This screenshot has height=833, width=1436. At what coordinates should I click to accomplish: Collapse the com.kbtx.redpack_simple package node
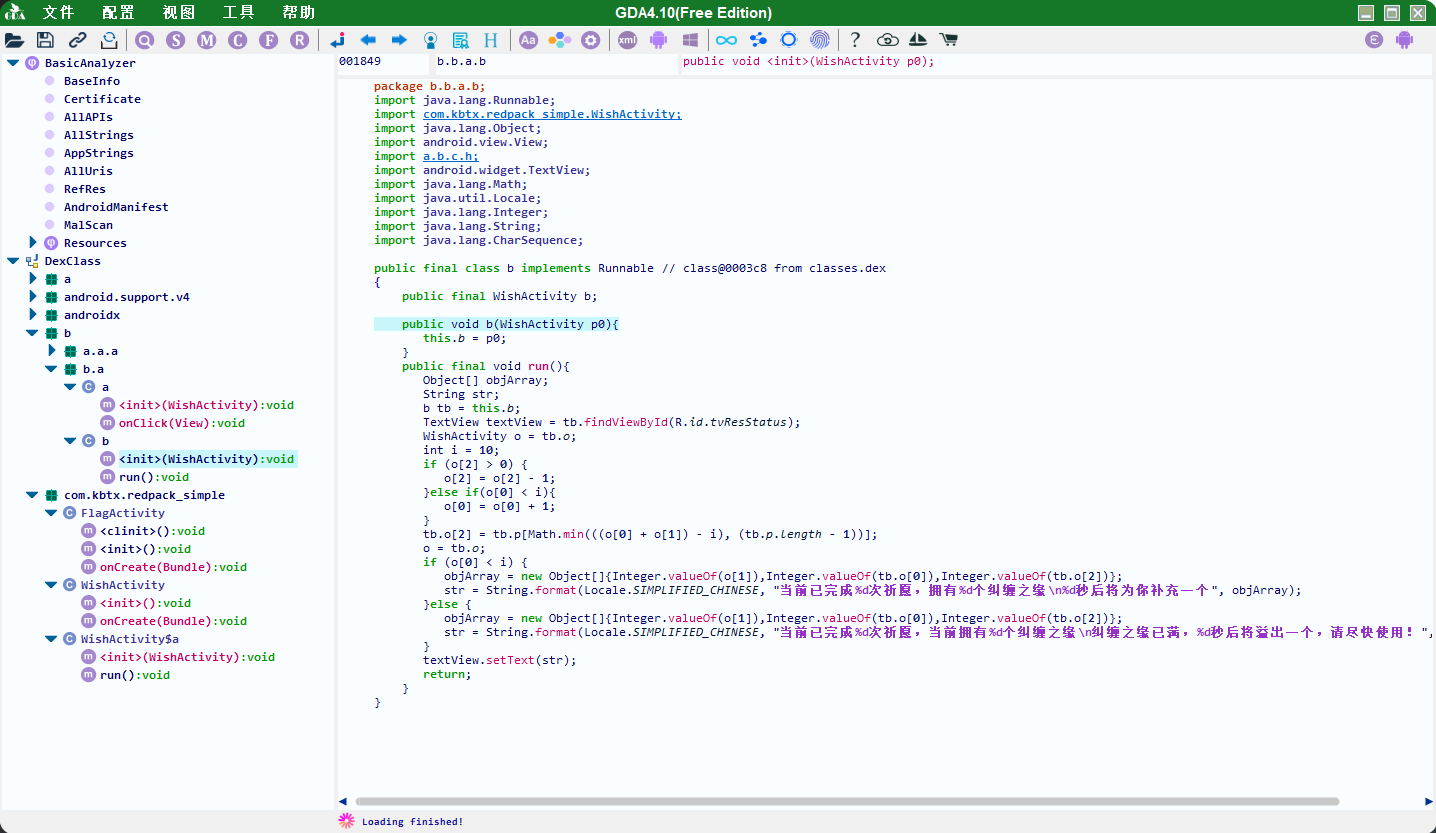tap(32, 495)
